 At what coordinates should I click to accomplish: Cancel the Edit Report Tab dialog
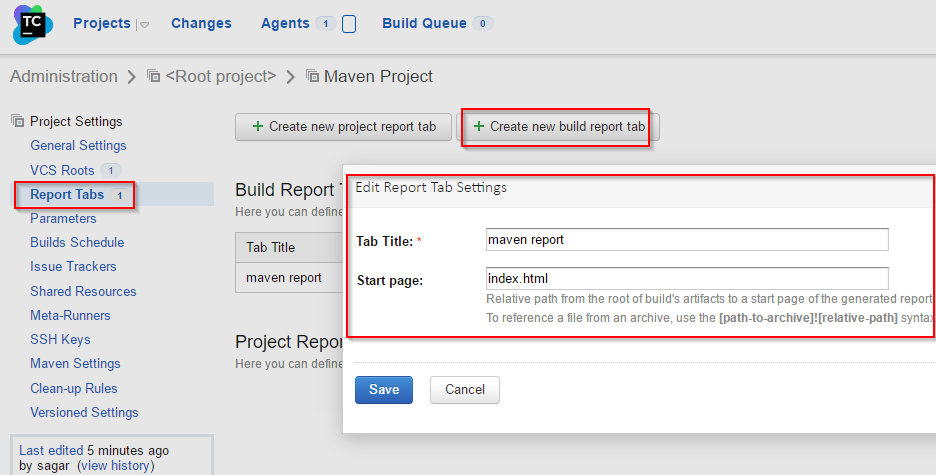click(x=464, y=390)
